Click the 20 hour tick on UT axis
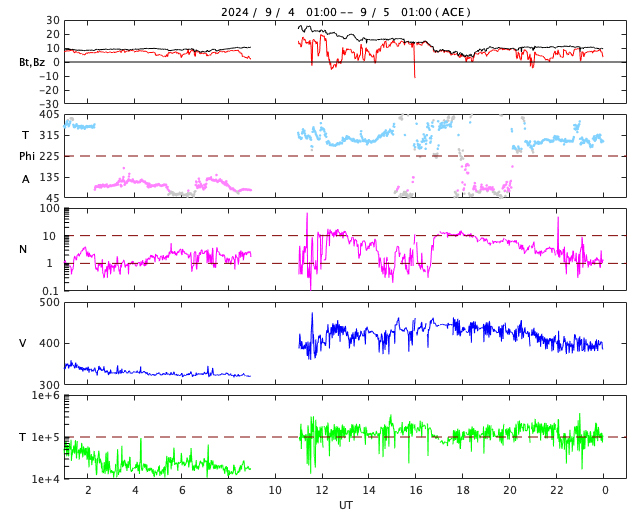 coord(510,490)
